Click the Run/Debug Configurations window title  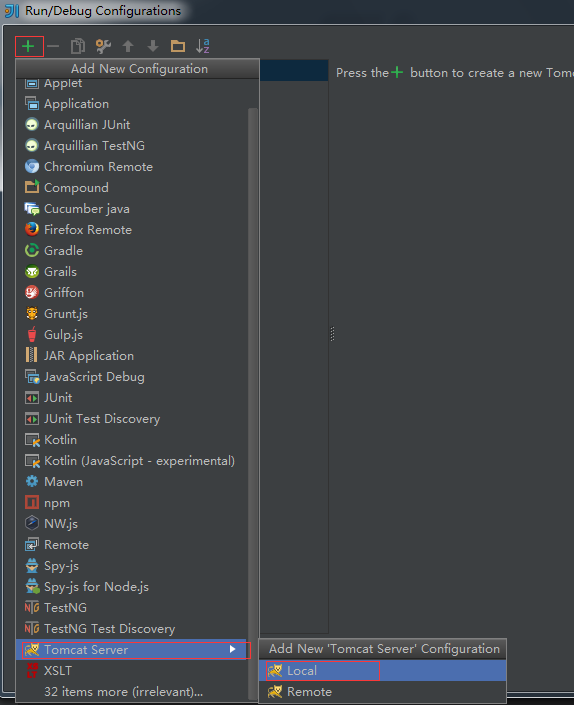[x=103, y=11]
